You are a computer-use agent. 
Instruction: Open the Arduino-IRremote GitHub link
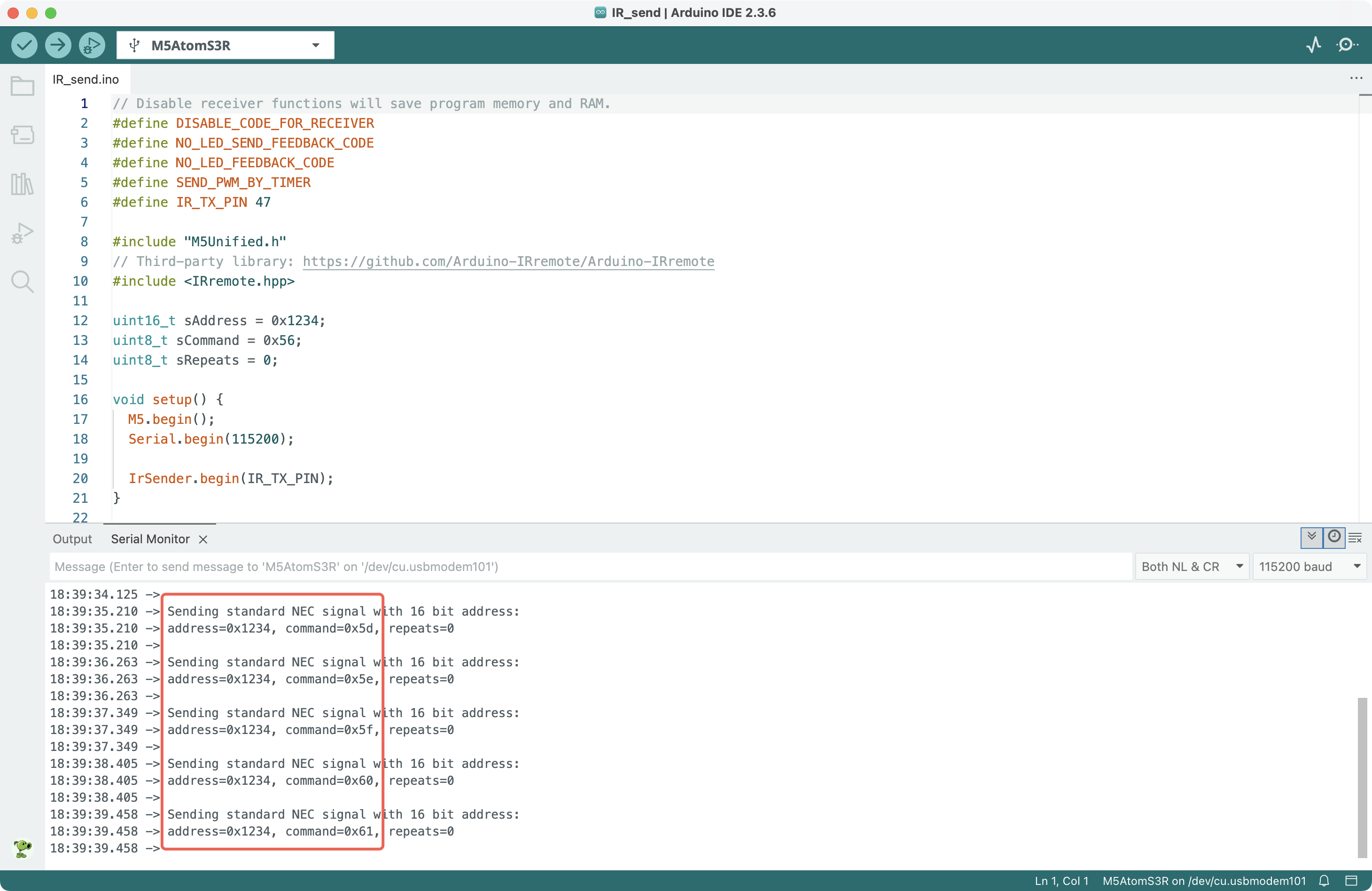pyautogui.click(x=508, y=261)
